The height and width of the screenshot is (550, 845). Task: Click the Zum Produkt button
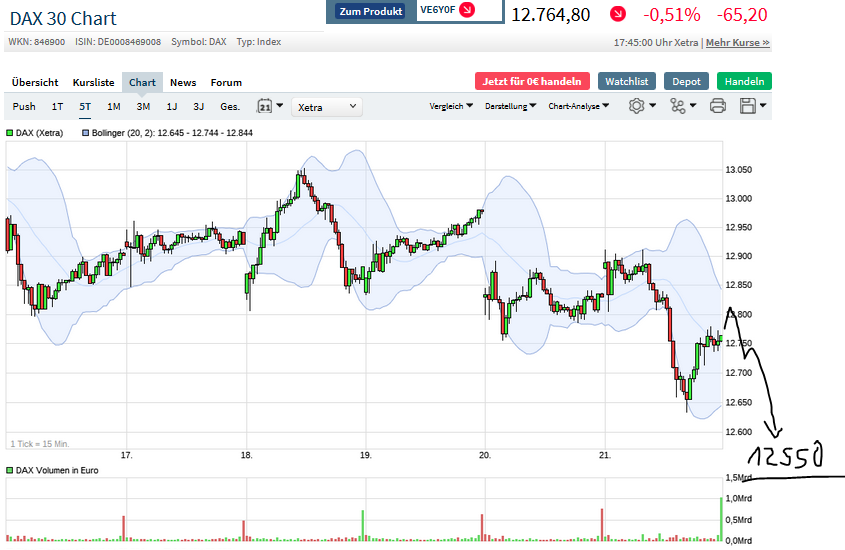[x=371, y=11]
